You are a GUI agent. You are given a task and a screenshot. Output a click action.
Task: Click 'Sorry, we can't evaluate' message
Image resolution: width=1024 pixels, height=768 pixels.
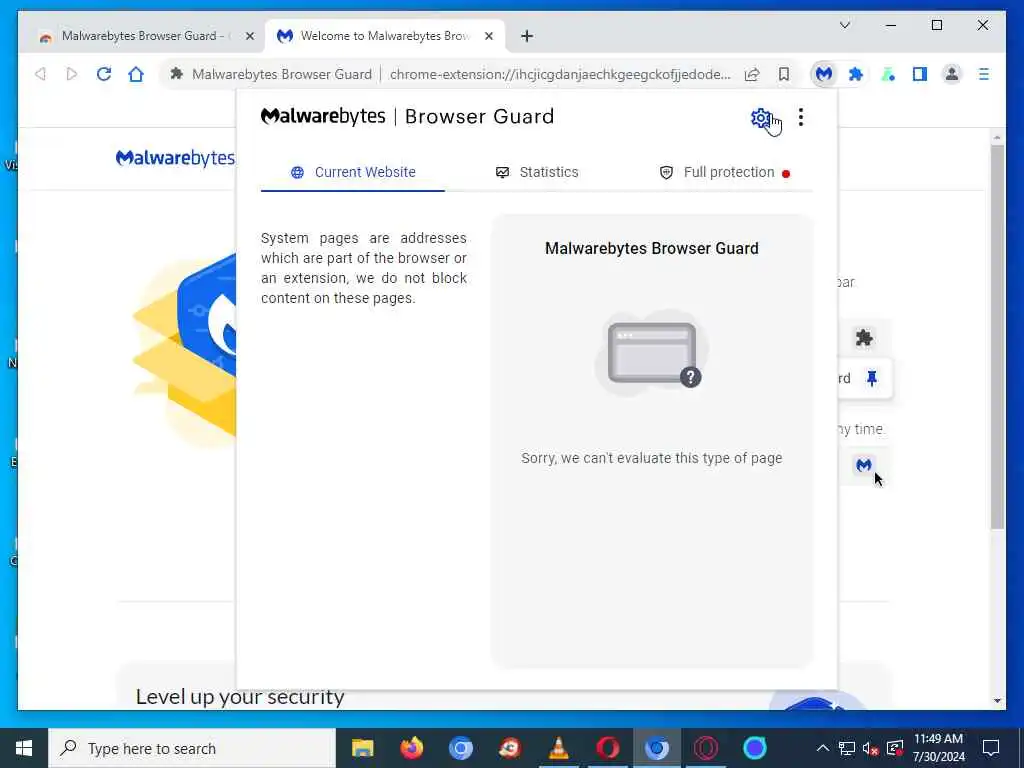pyautogui.click(x=651, y=458)
